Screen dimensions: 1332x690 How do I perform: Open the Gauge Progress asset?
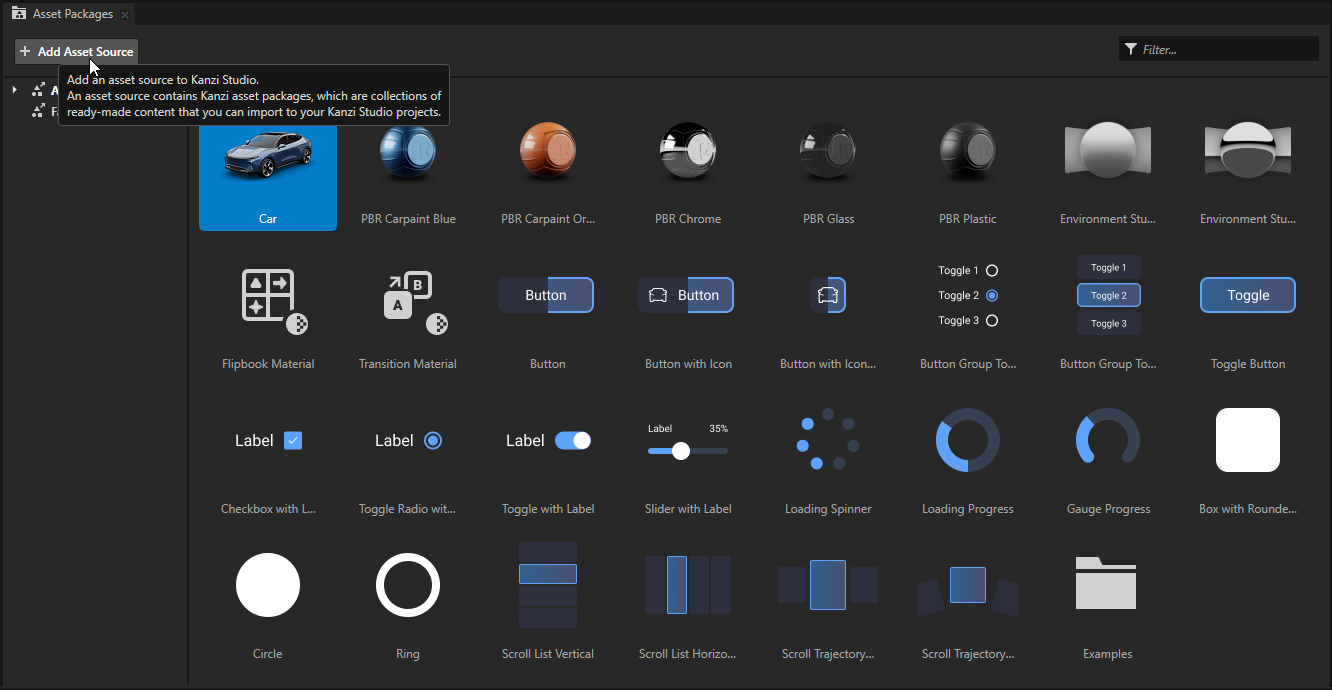pyautogui.click(x=1108, y=440)
